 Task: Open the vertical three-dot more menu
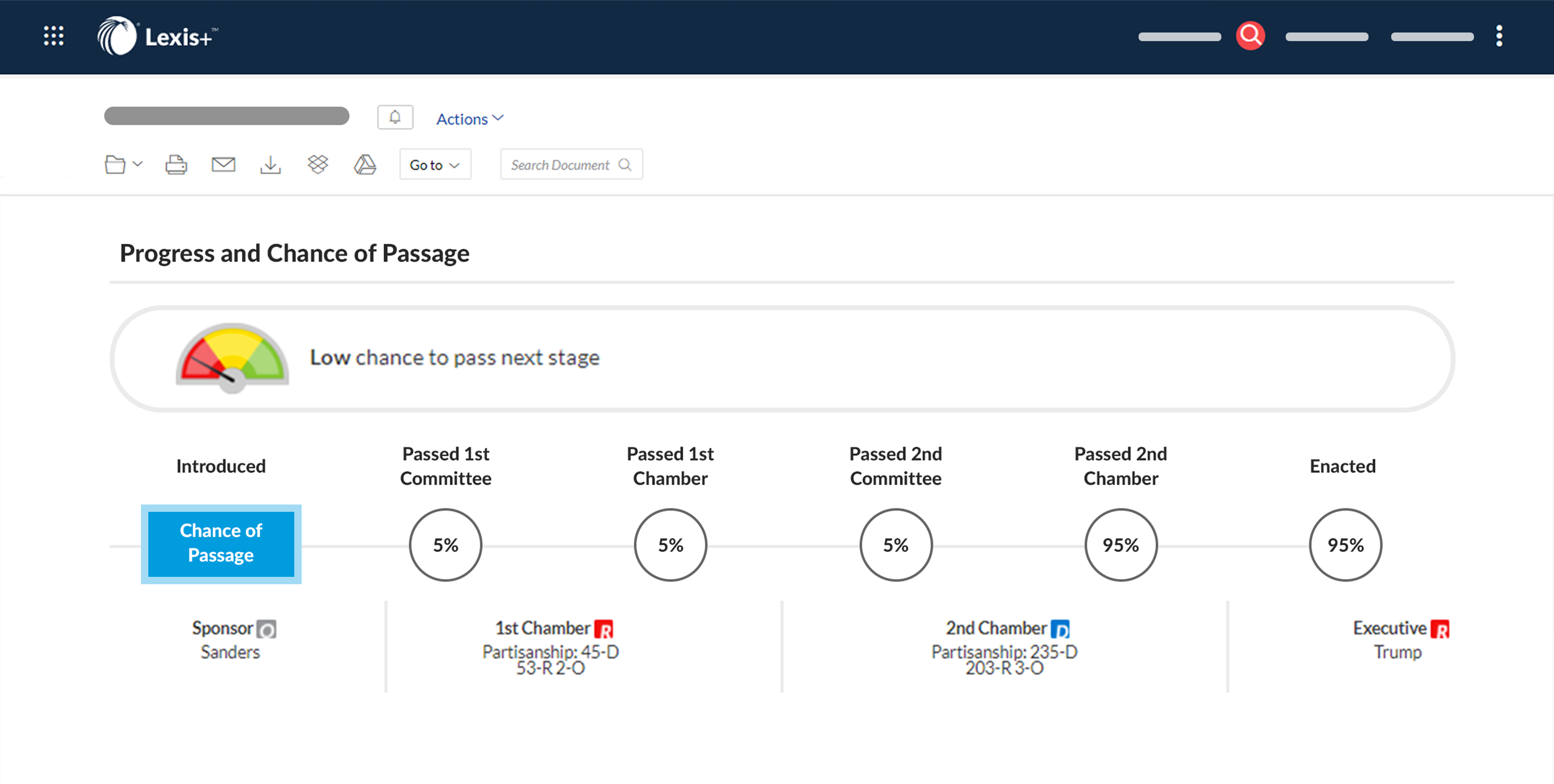point(1498,36)
